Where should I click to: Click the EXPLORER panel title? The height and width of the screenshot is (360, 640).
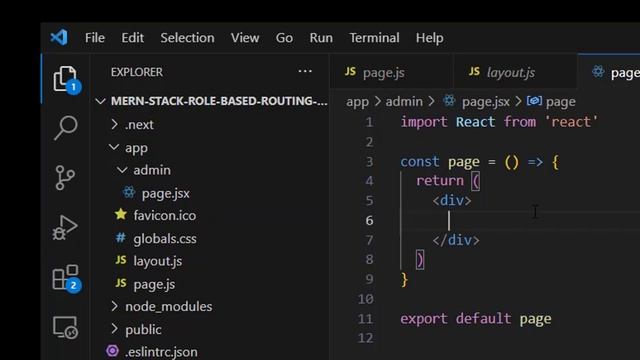tap(137, 72)
